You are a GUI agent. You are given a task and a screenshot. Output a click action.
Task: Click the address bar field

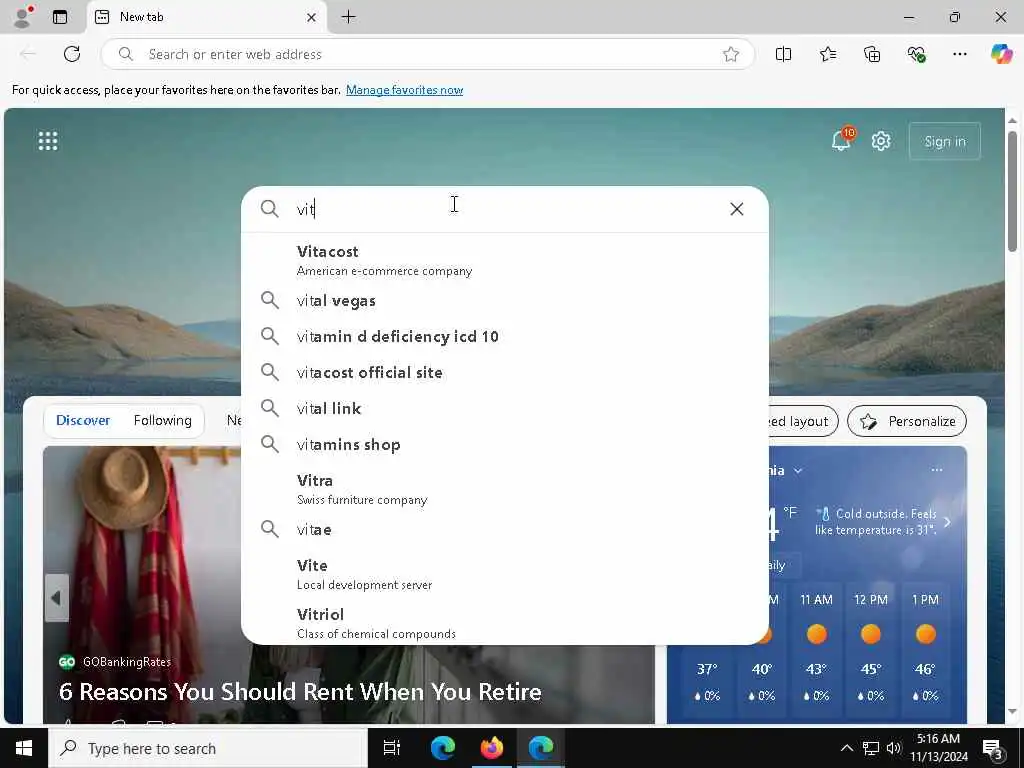pyautogui.click(x=428, y=54)
